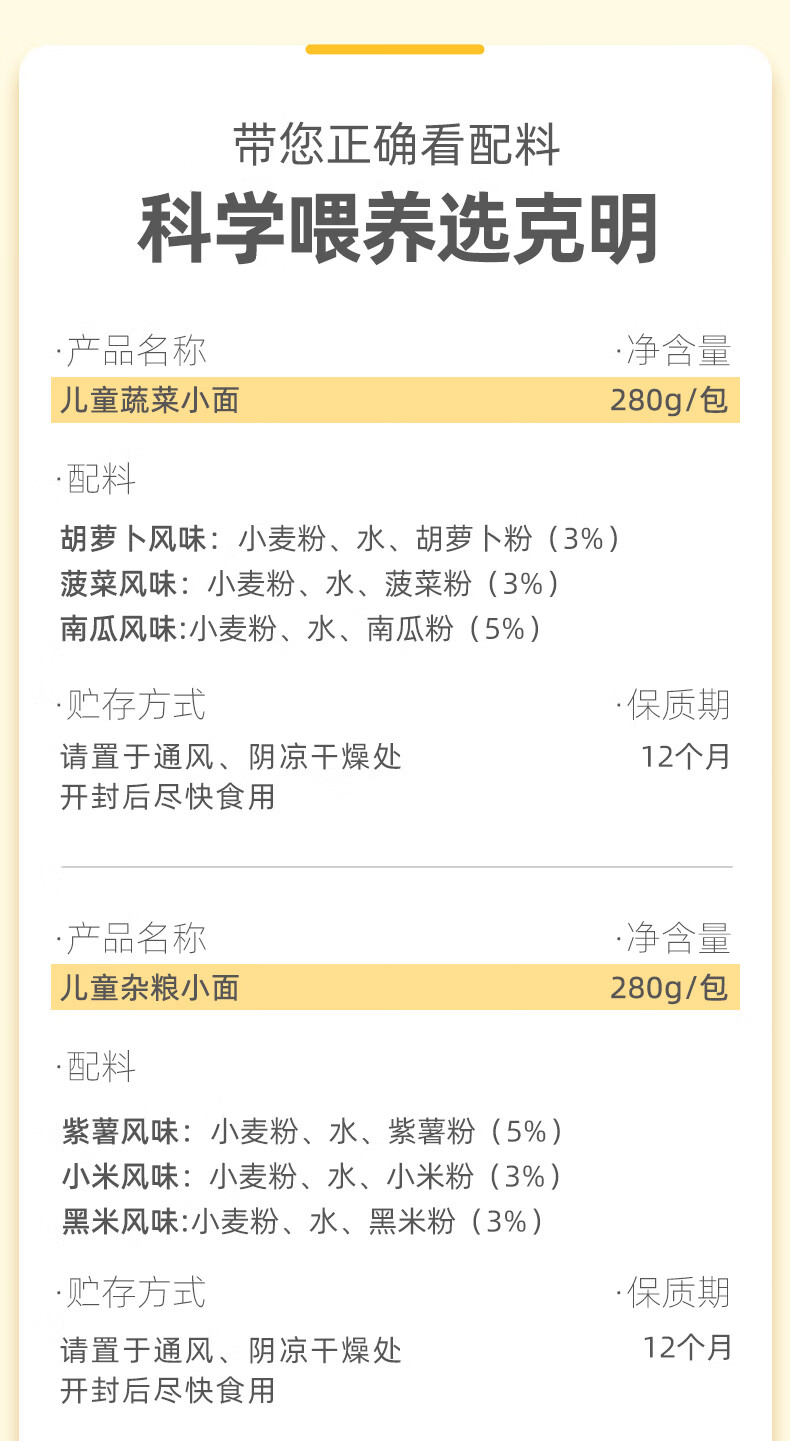Click the bold title 科学喂养选克明
The height and width of the screenshot is (1441, 790).
(x=397, y=229)
